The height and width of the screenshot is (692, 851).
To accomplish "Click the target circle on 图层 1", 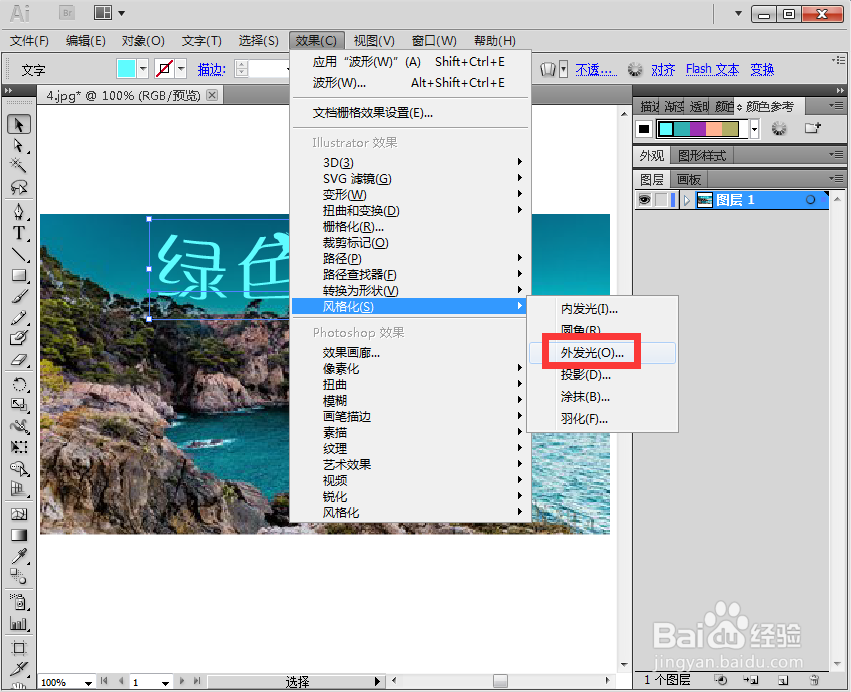I will 810,199.
